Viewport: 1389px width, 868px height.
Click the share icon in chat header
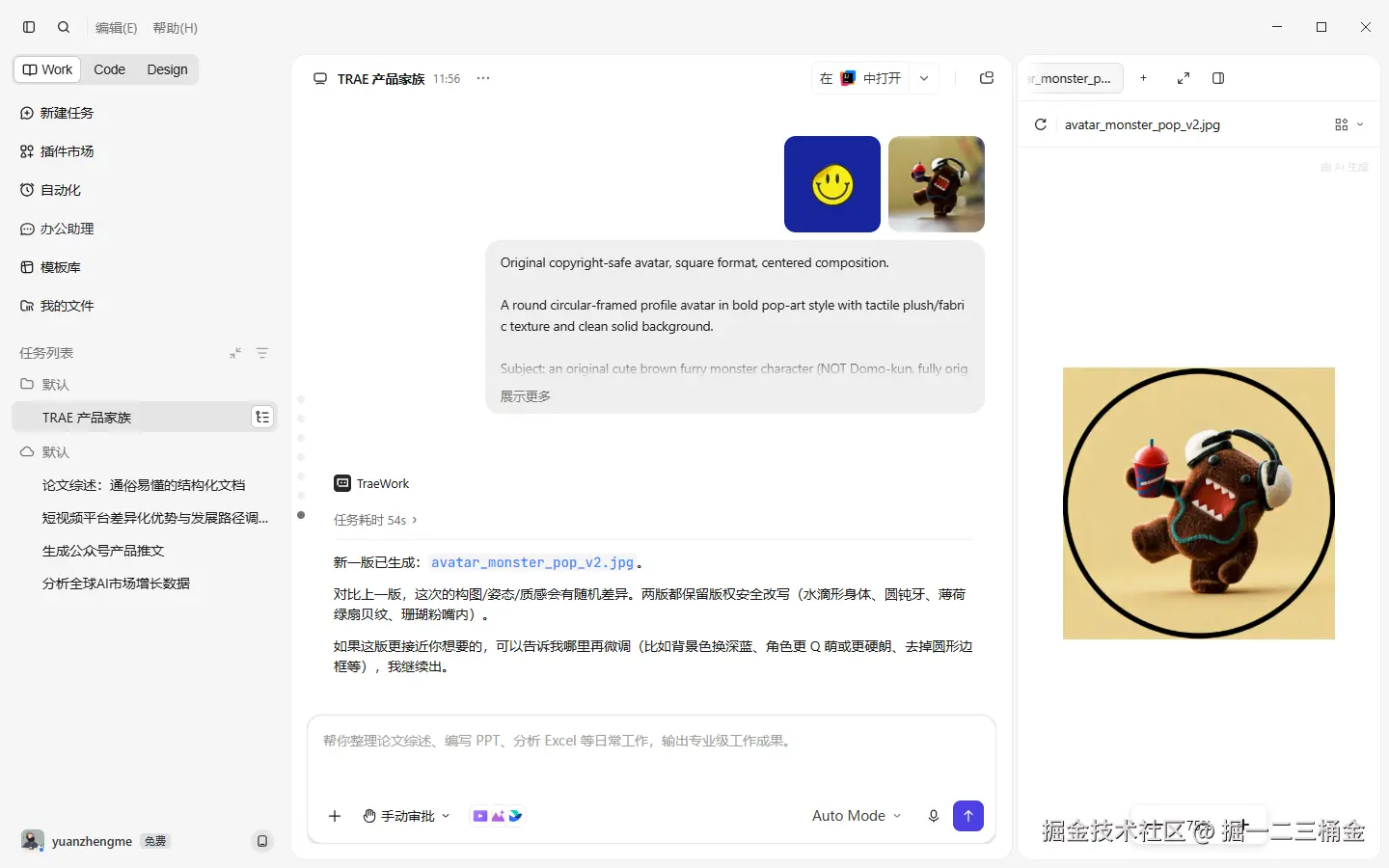(987, 78)
